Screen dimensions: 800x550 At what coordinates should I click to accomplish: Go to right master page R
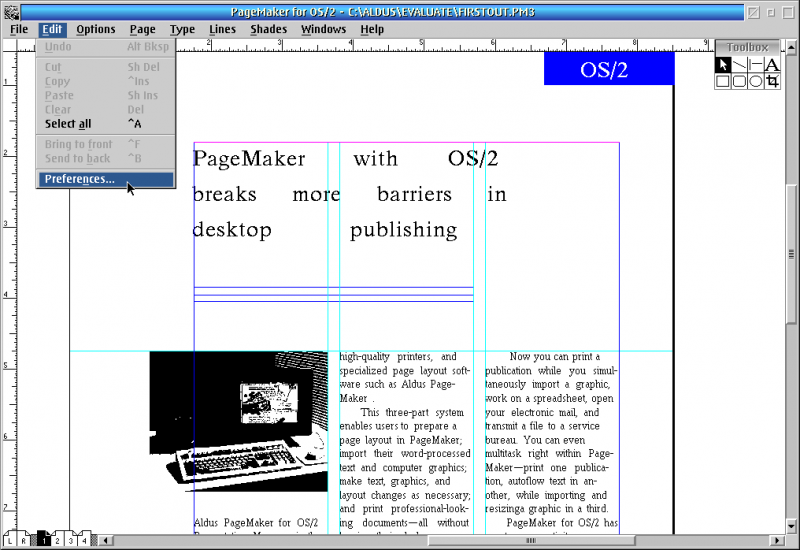pyautogui.click(x=23, y=540)
